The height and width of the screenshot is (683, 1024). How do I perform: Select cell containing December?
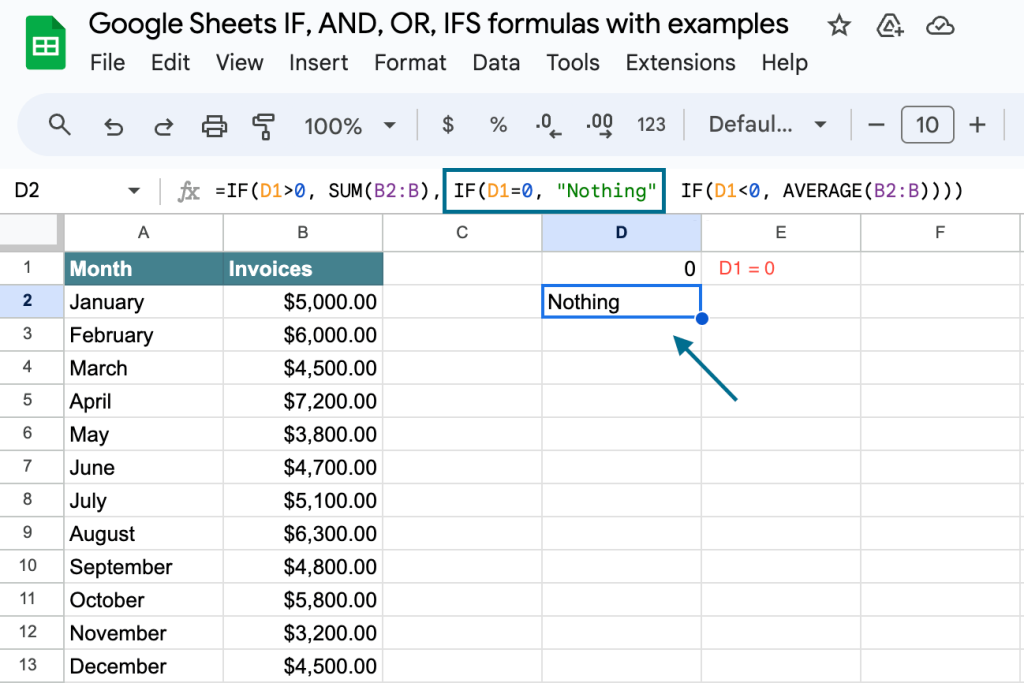pos(144,666)
